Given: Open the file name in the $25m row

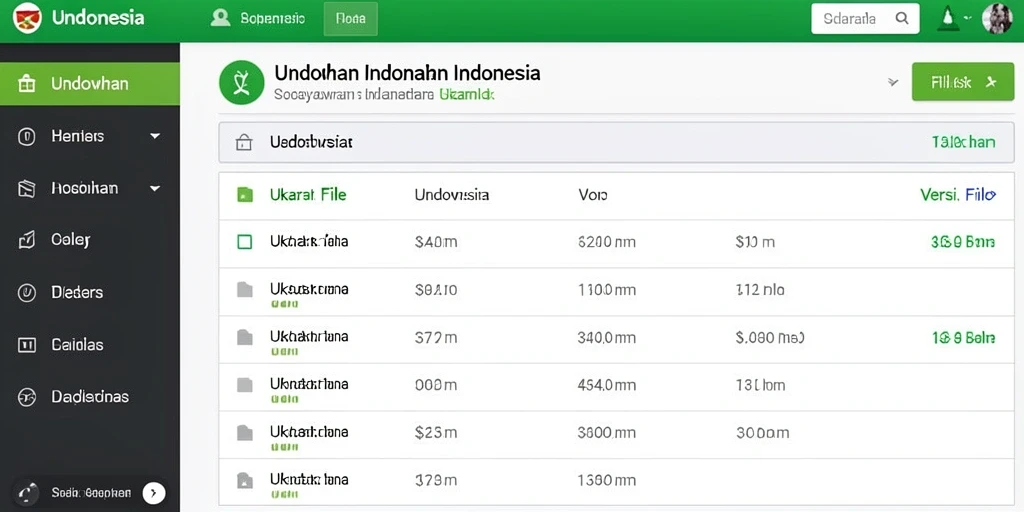Looking at the screenshot, I should pos(309,432).
